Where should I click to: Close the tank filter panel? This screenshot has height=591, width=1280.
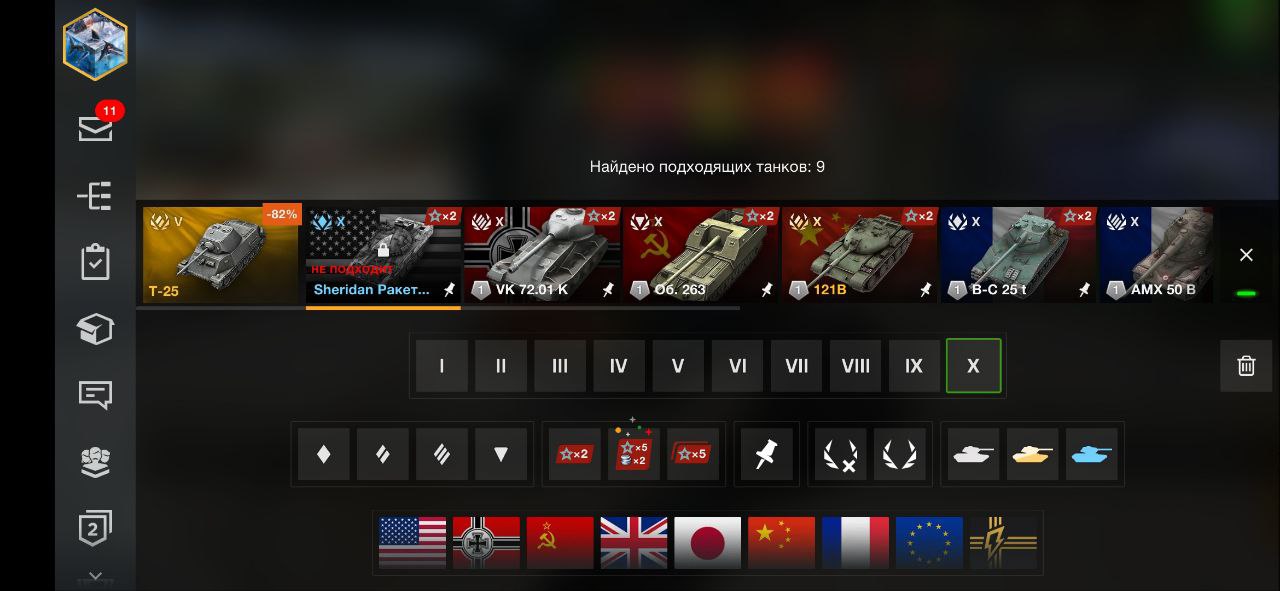point(1246,255)
